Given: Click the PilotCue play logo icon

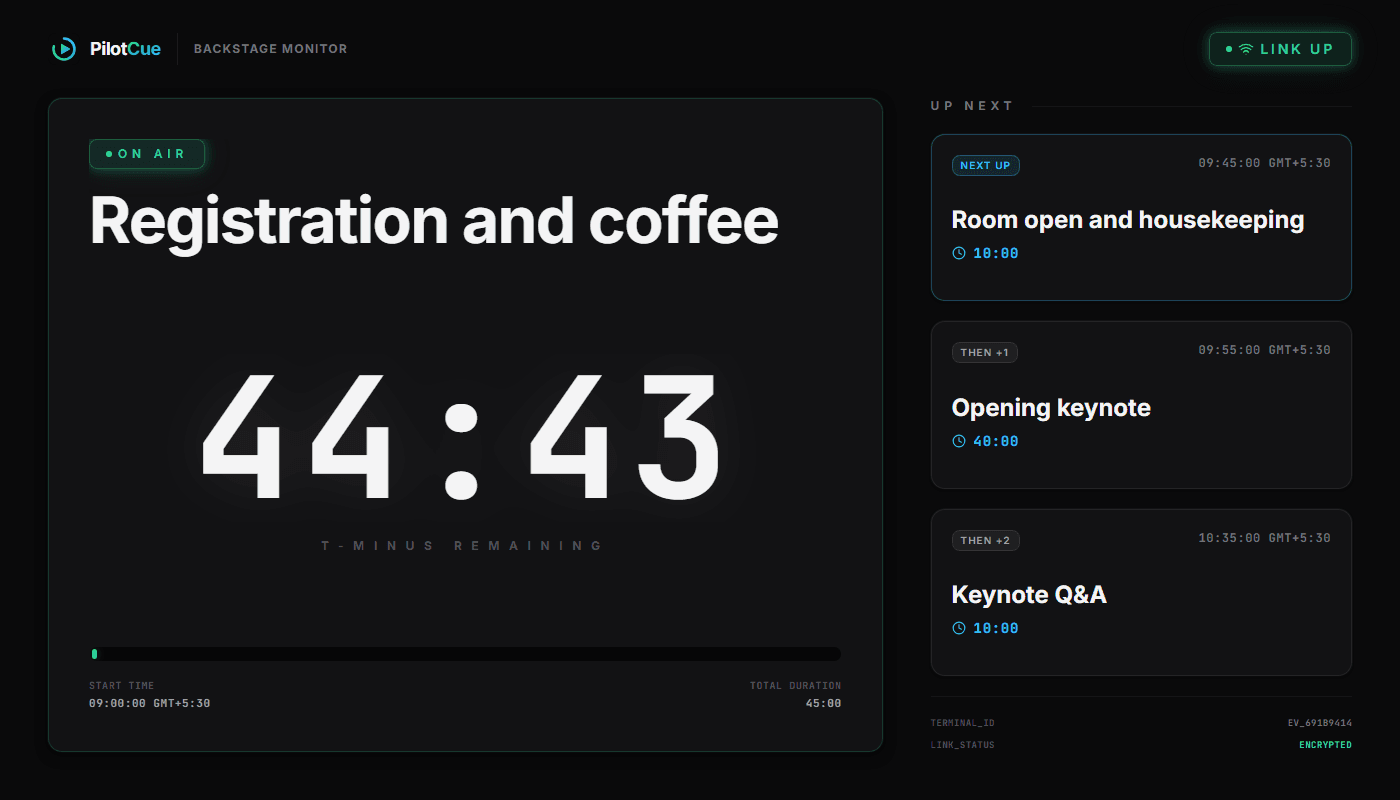Looking at the screenshot, I should 63,48.
